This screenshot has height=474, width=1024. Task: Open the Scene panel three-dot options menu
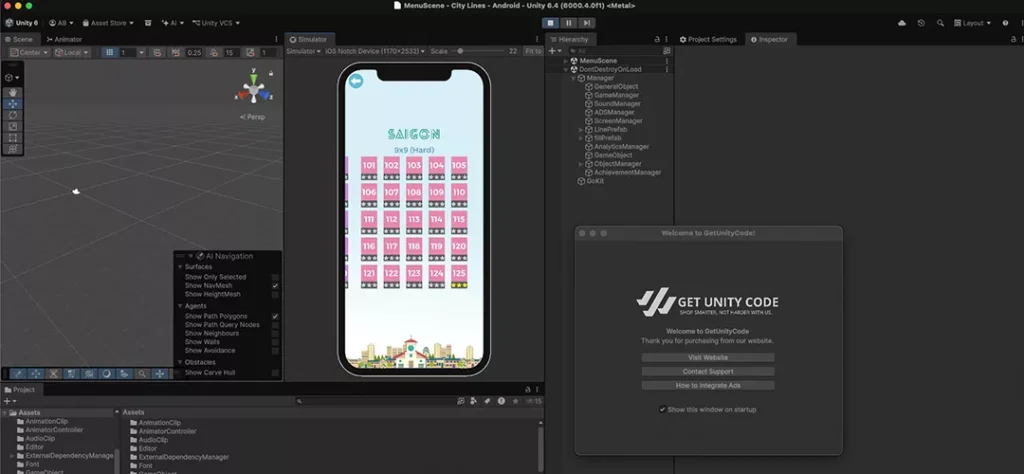[x=276, y=39]
